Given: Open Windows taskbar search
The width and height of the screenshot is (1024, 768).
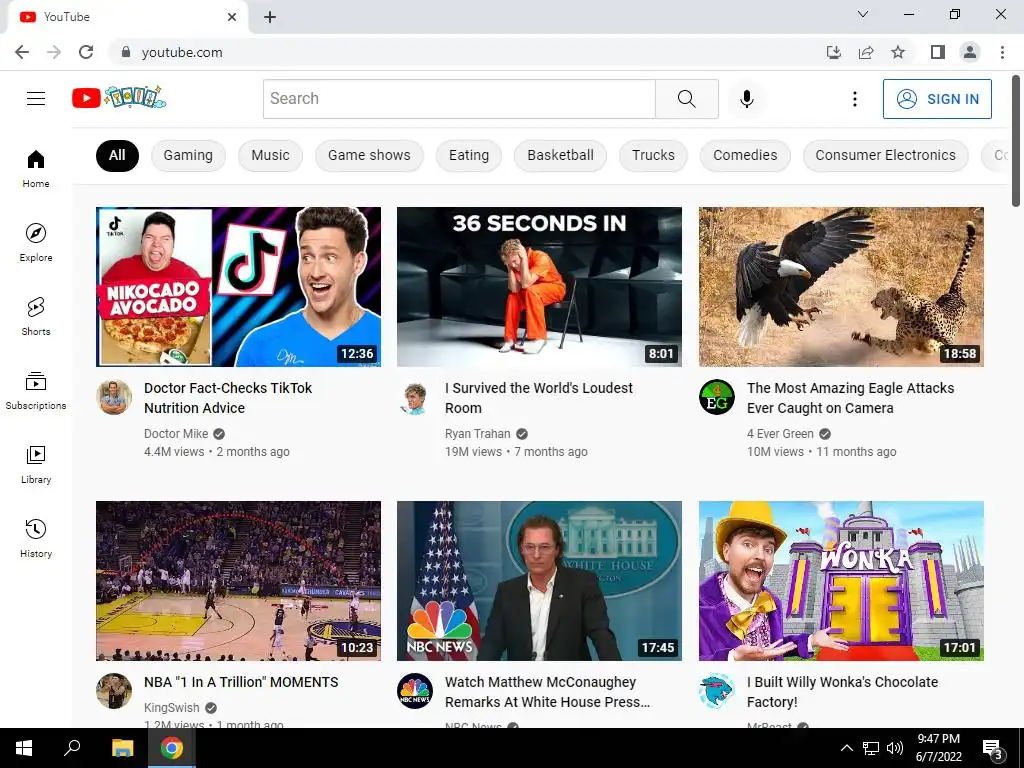Looking at the screenshot, I should point(72,748).
